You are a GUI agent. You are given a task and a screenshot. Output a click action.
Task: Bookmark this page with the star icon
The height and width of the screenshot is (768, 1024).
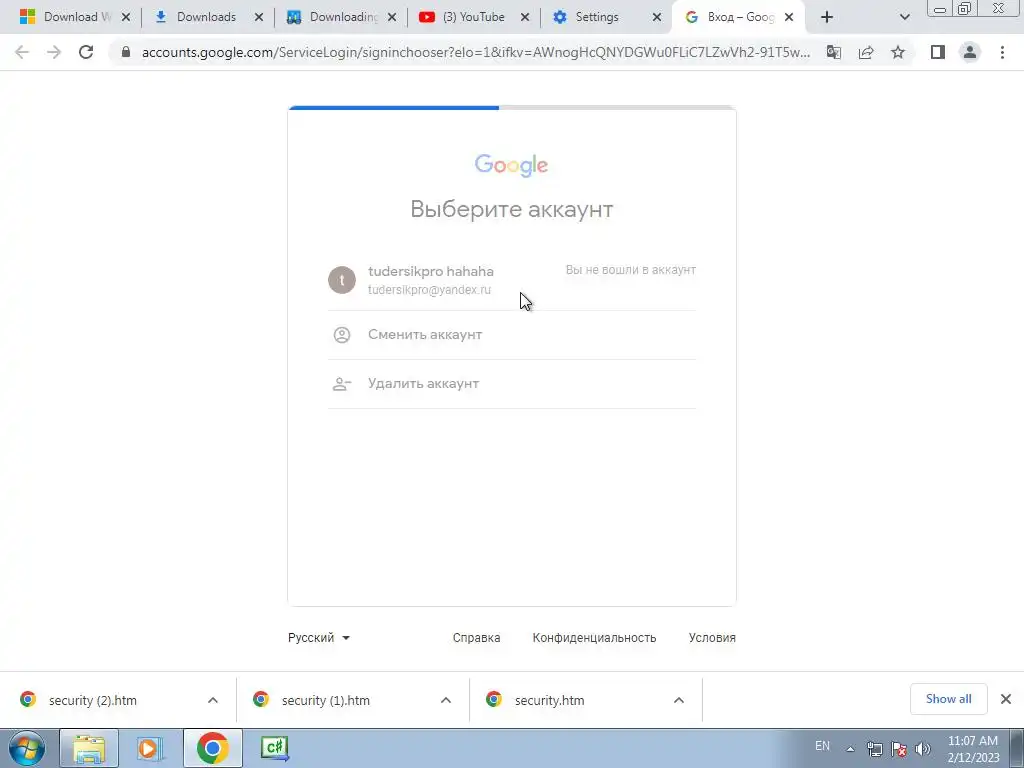[898, 52]
